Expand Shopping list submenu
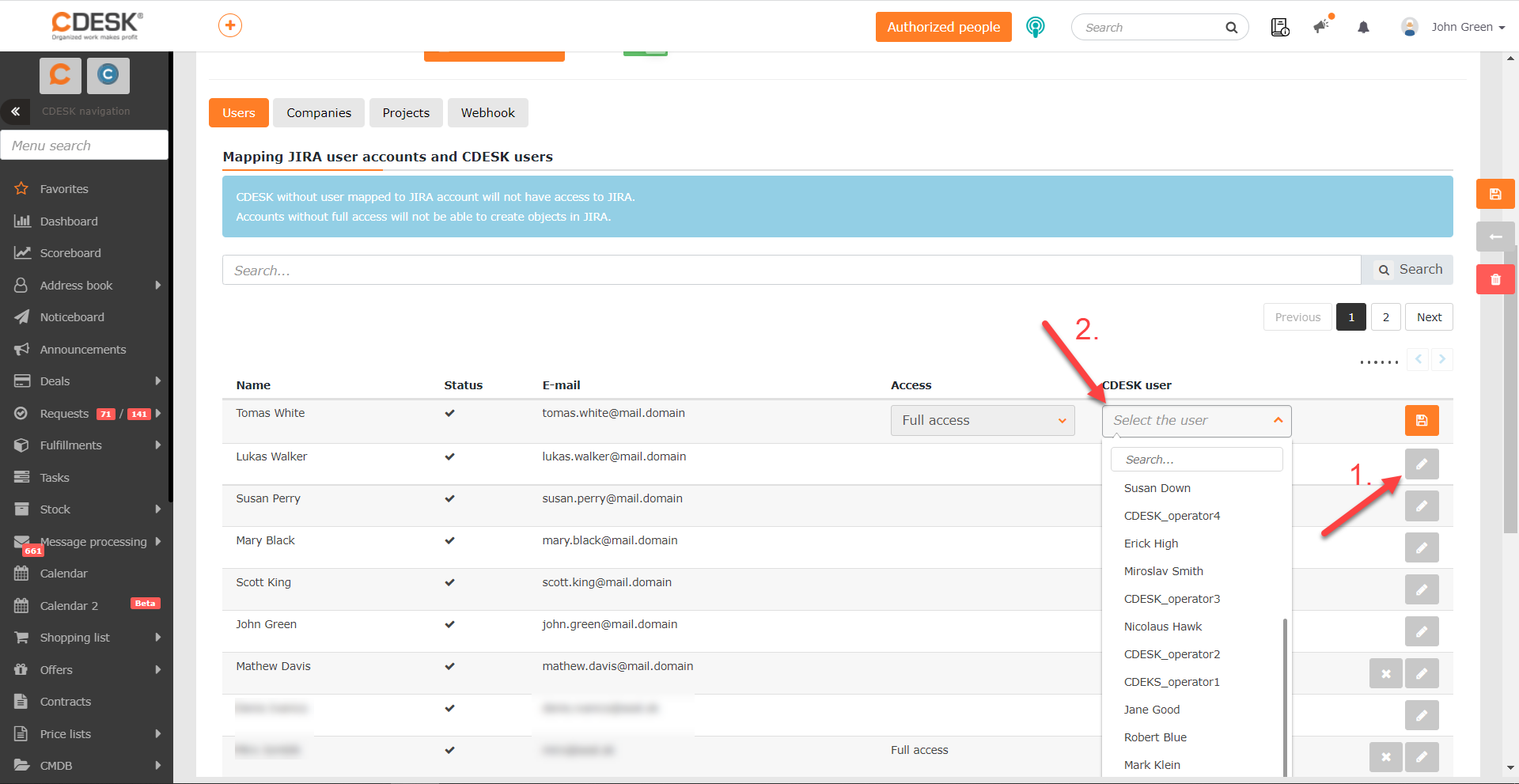This screenshot has width=1519, height=784. (x=158, y=638)
